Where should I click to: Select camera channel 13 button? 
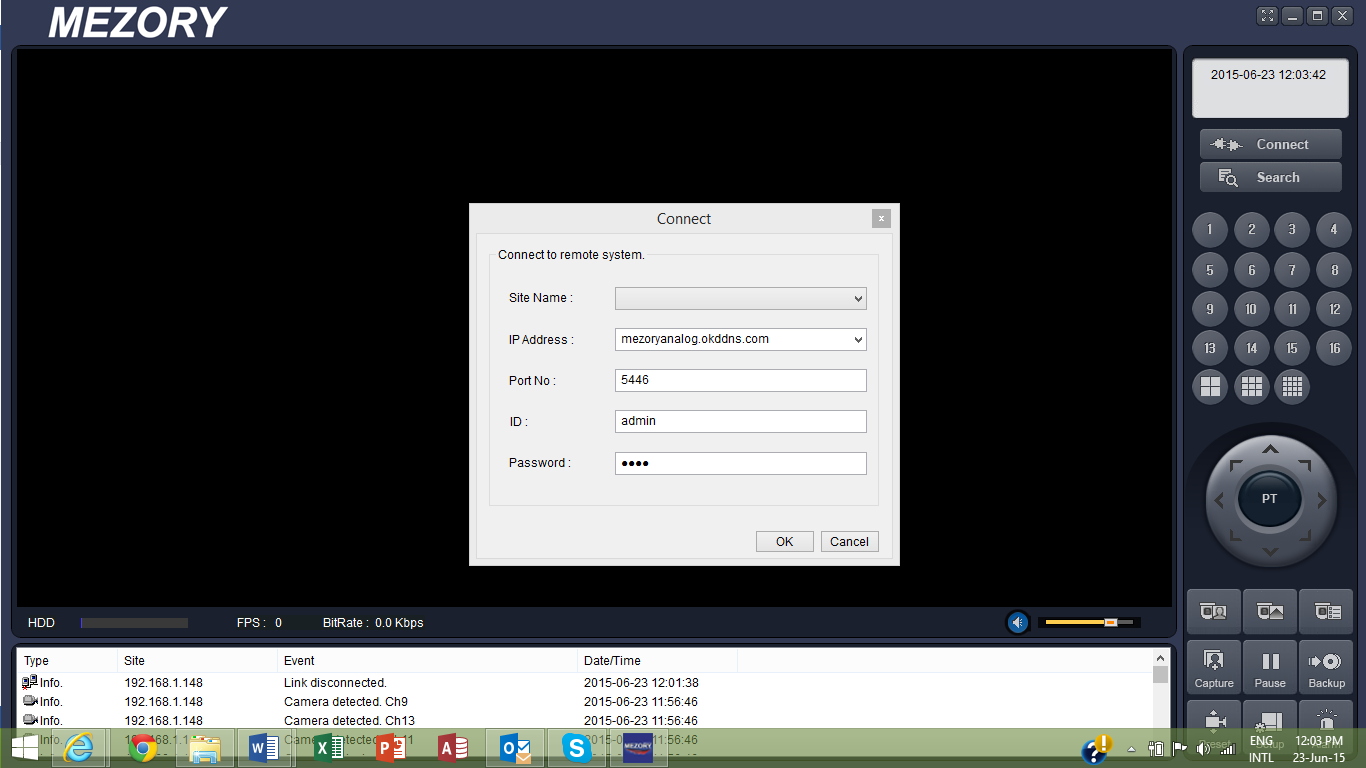pyautogui.click(x=1210, y=348)
